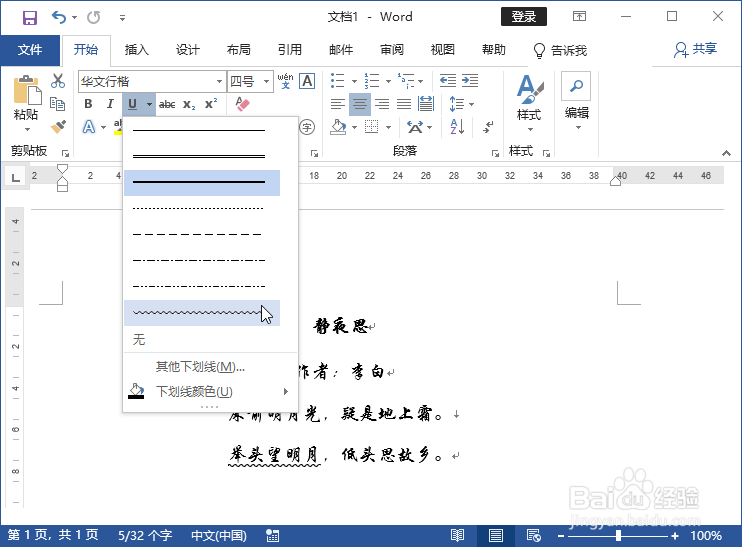Click line and paragraph spacing icon
This screenshot has width=742, height=547.
[x=457, y=104]
